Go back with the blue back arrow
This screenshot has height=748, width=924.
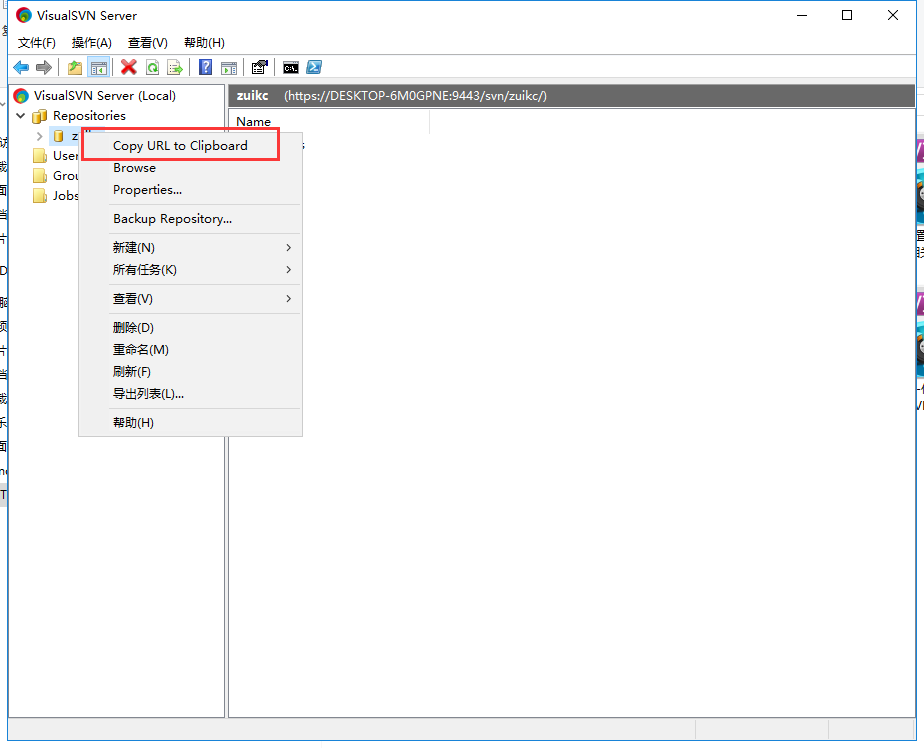pos(21,68)
